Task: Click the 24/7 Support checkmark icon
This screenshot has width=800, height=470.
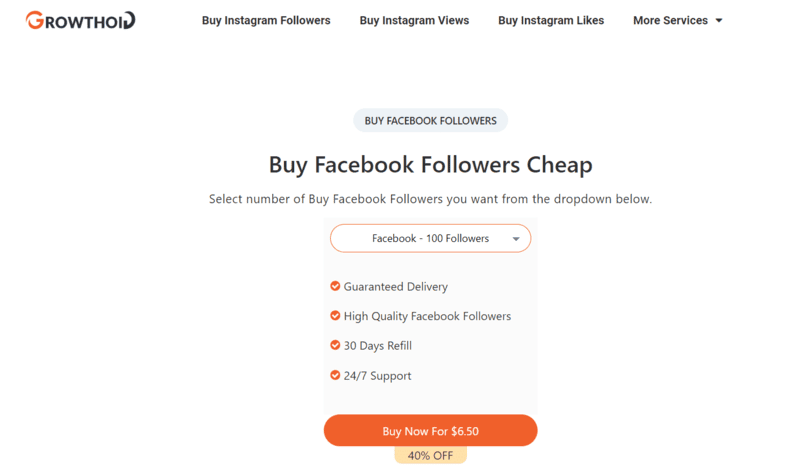Action: (x=335, y=375)
